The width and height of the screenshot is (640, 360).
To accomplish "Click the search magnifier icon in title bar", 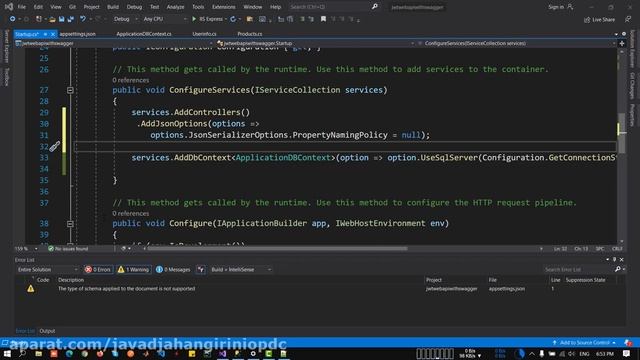I will click(x=375, y=7).
